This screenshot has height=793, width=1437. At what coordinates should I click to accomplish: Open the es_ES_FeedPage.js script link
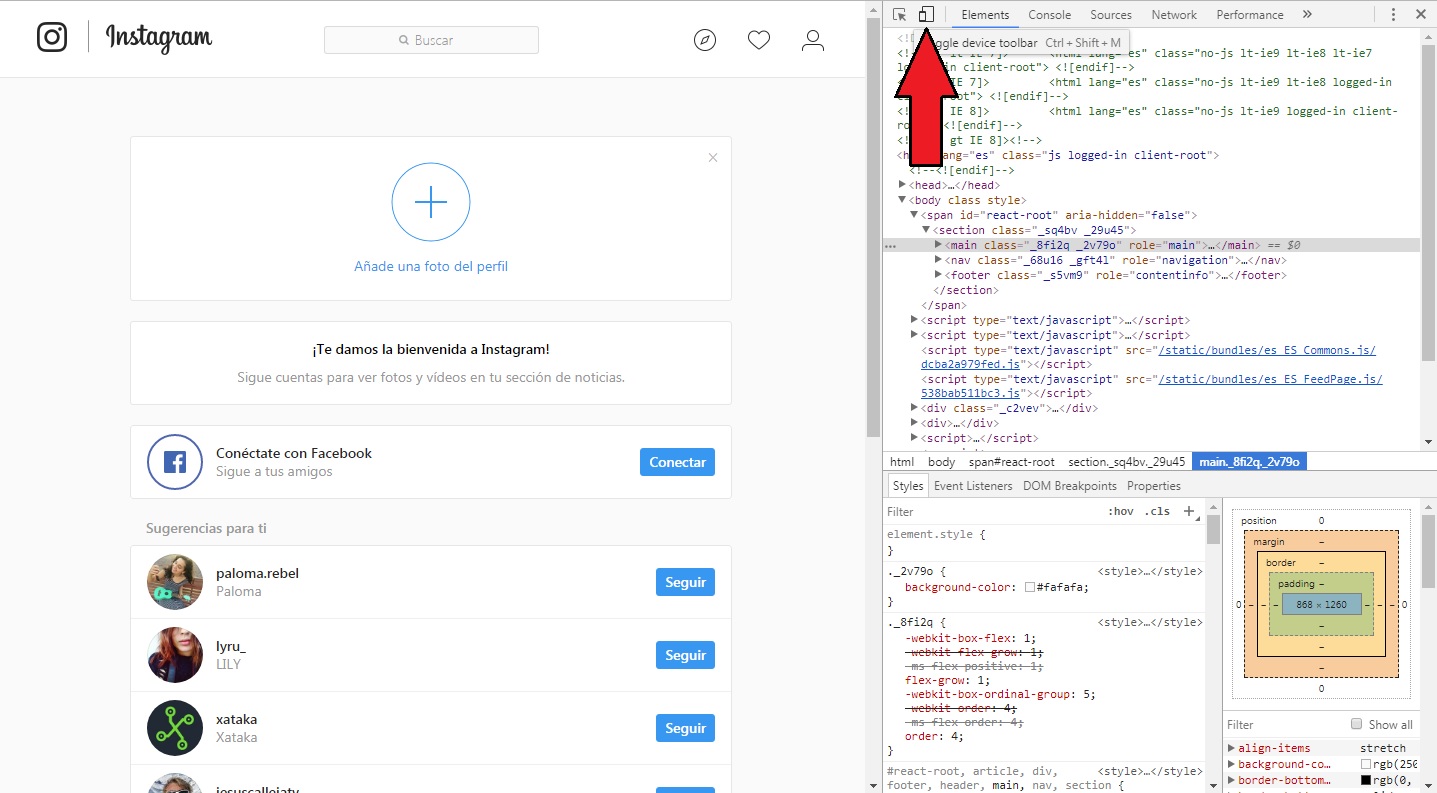click(1269, 379)
